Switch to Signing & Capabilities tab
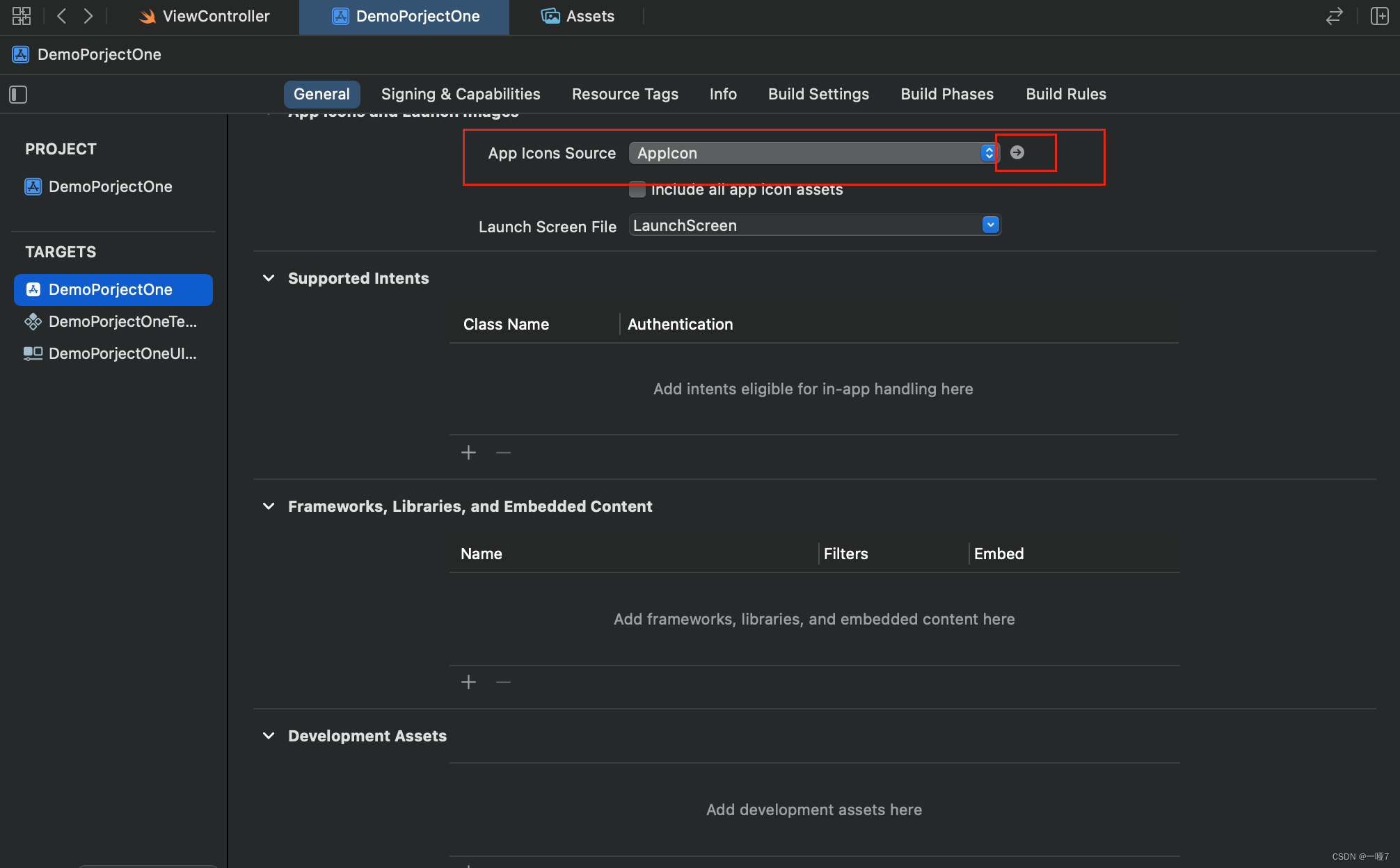This screenshot has height=868, width=1400. click(461, 94)
